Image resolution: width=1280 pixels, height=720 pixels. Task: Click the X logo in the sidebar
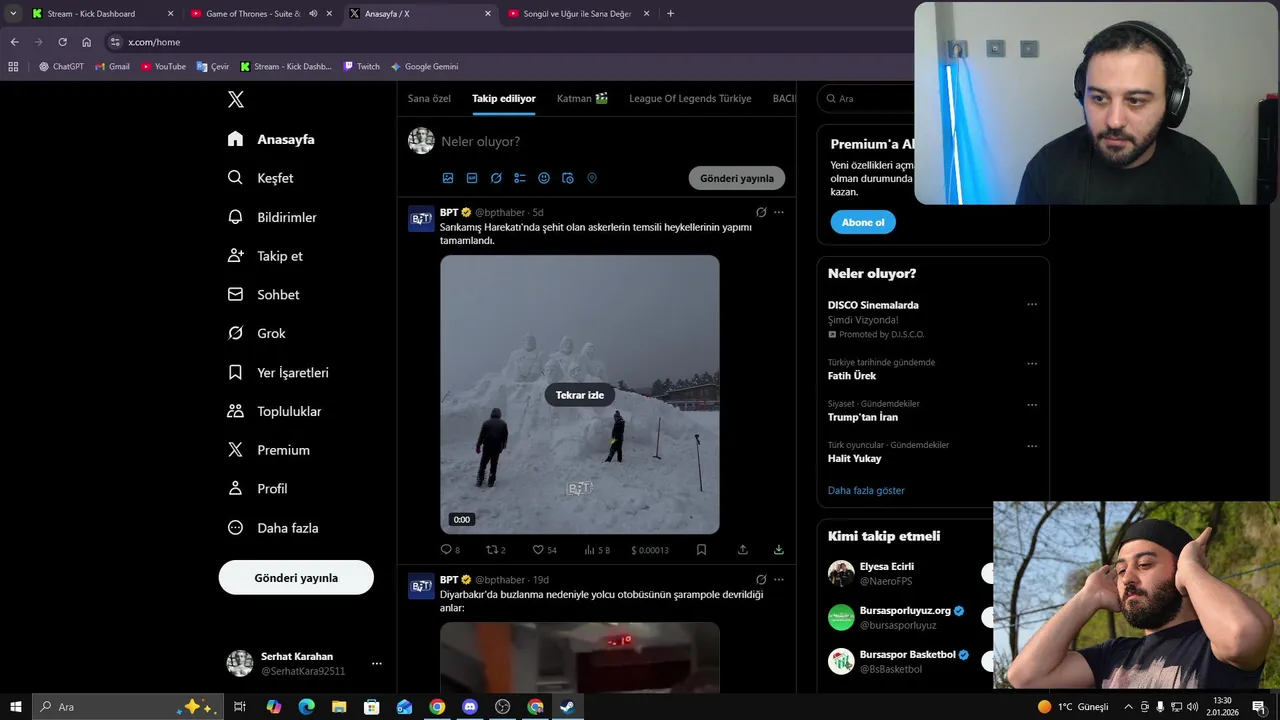[x=236, y=99]
